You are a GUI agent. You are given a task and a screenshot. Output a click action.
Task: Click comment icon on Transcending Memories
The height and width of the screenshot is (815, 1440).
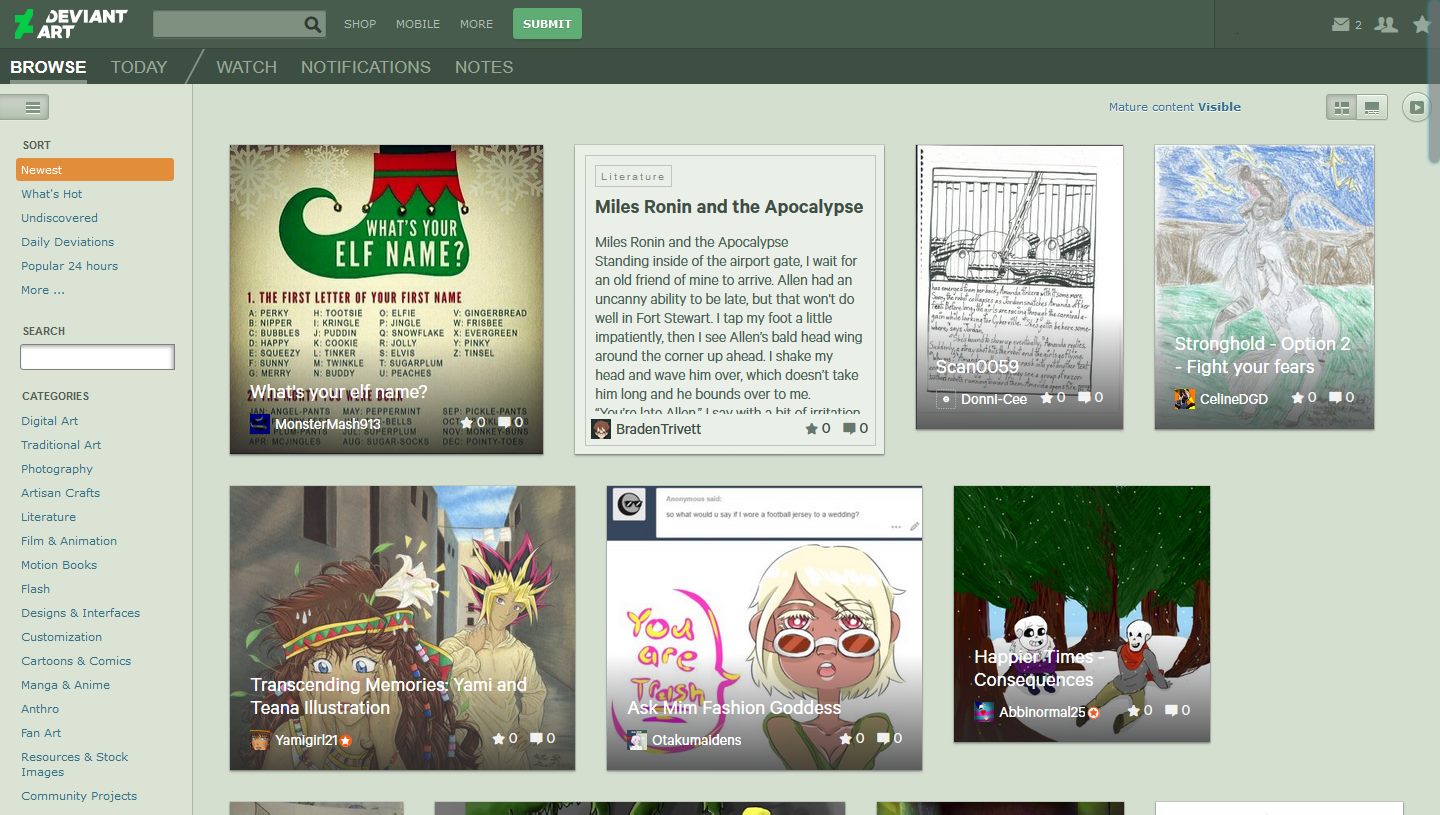tap(536, 738)
